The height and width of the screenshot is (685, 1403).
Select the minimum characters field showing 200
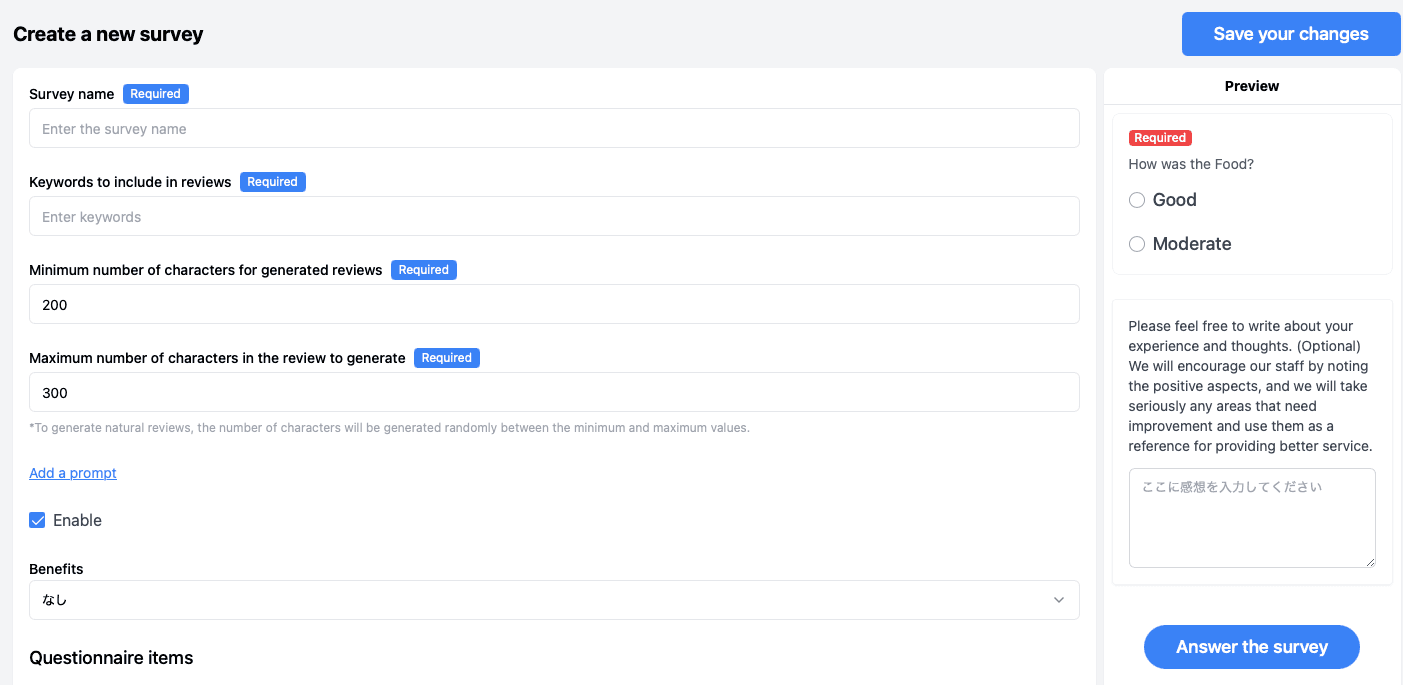[x=554, y=304]
